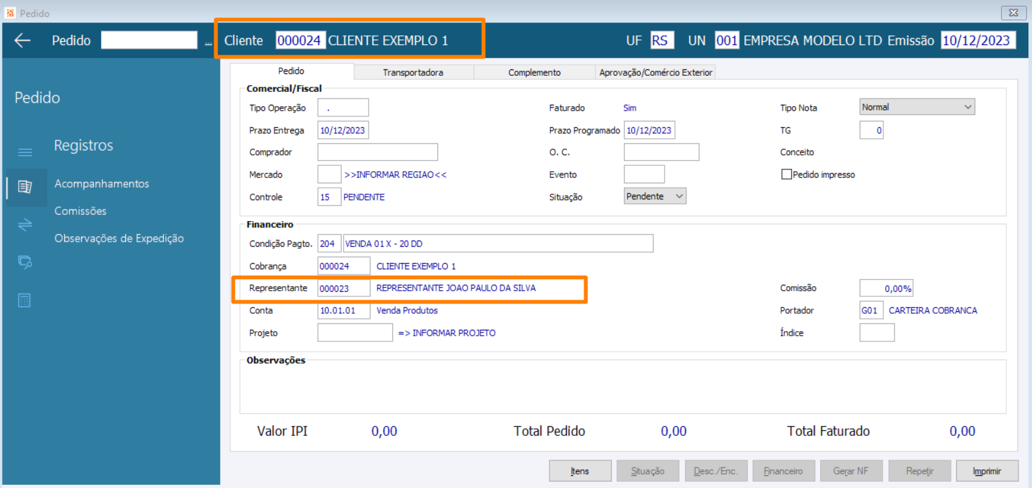This screenshot has width=1033, height=492.
Task: Click the Desc./Enc. button
Action: point(715,472)
